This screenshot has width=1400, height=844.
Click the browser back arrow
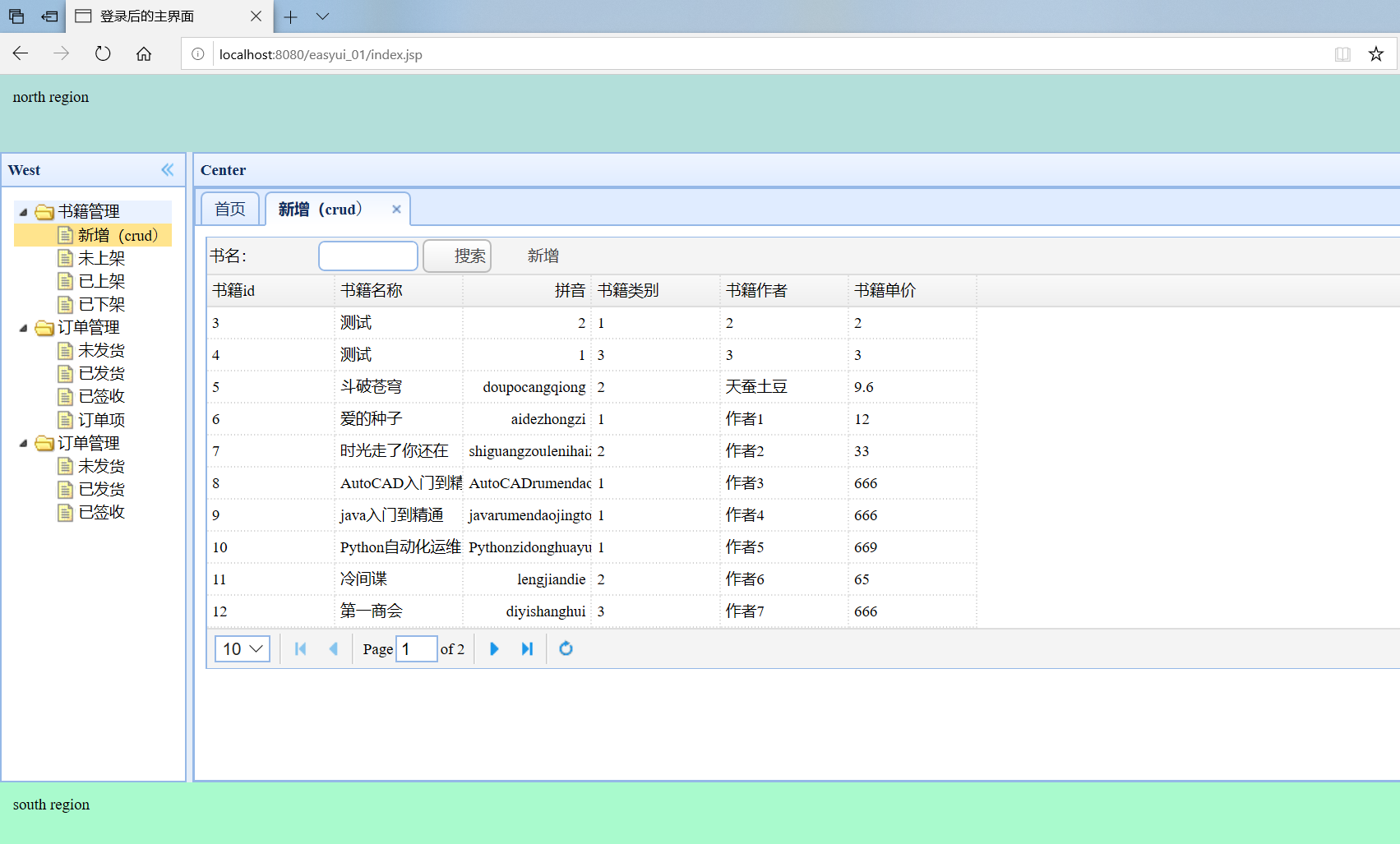click(x=21, y=54)
